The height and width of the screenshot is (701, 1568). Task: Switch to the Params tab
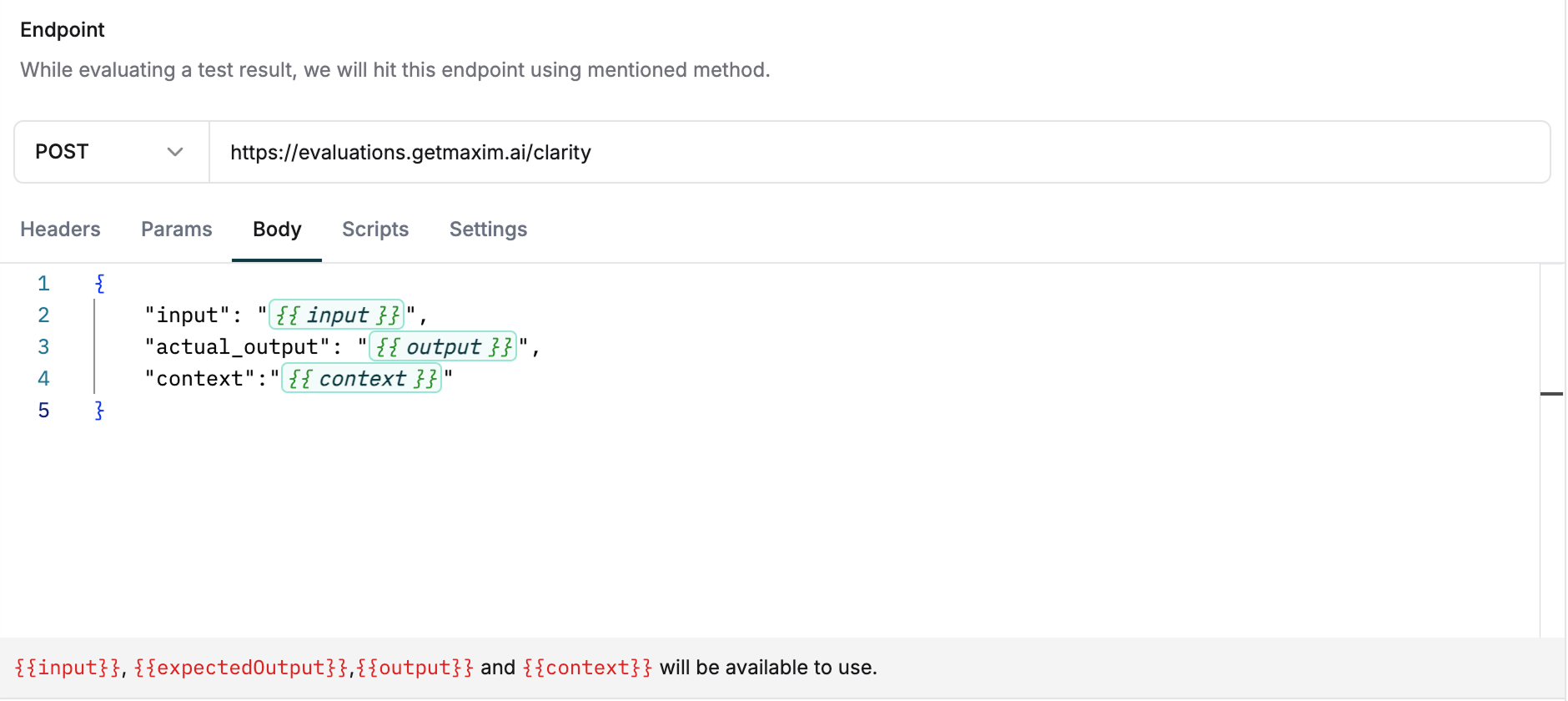tap(176, 229)
